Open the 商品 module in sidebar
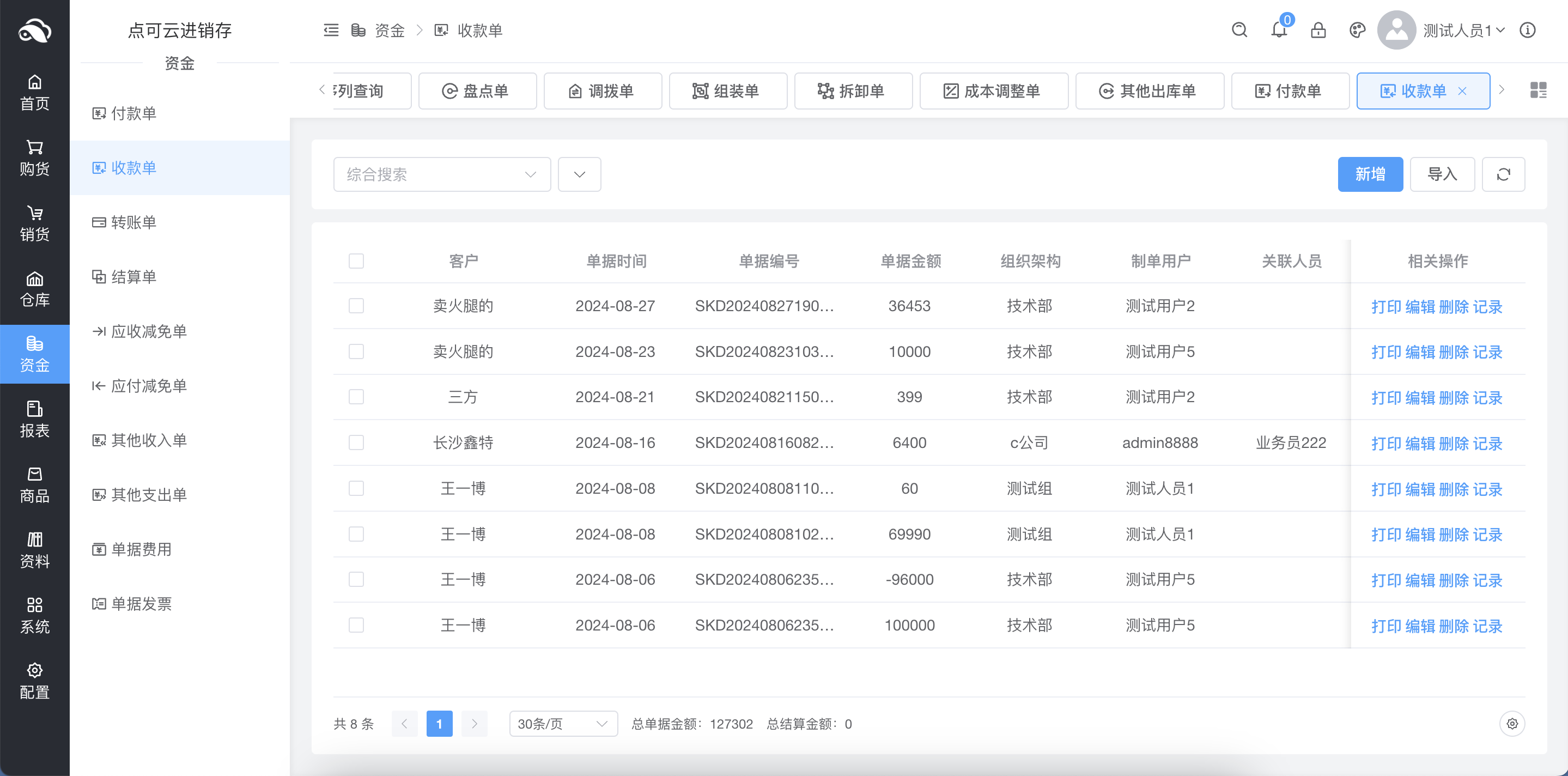The image size is (1568, 776). pos(35,485)
